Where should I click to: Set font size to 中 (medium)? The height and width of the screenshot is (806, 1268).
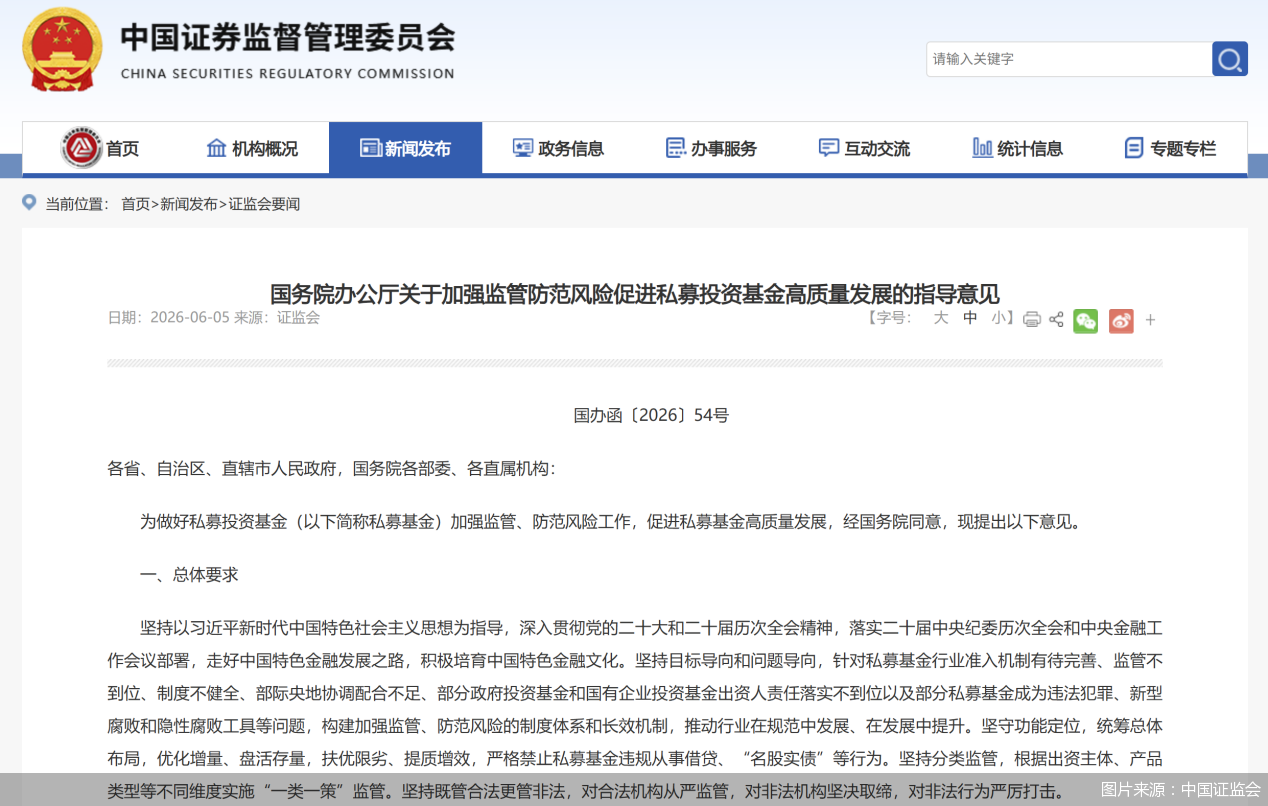point(970,318)
